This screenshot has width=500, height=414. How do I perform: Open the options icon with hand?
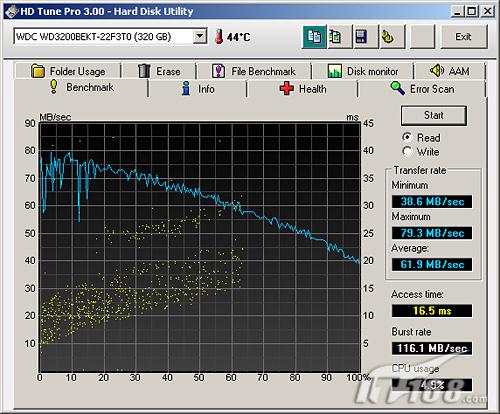click(392, 36)
